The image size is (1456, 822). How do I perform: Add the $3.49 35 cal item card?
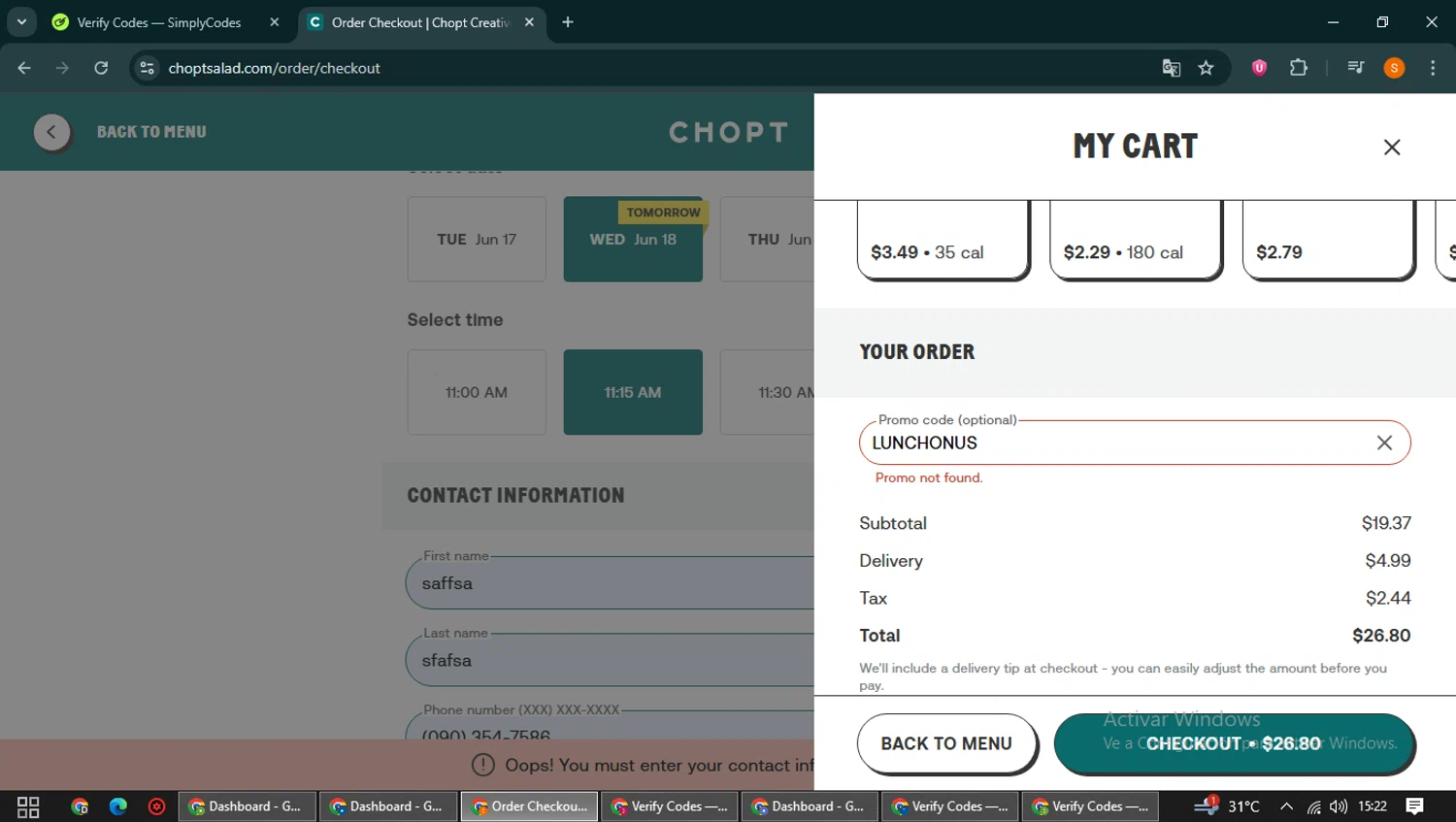(943, 240)
